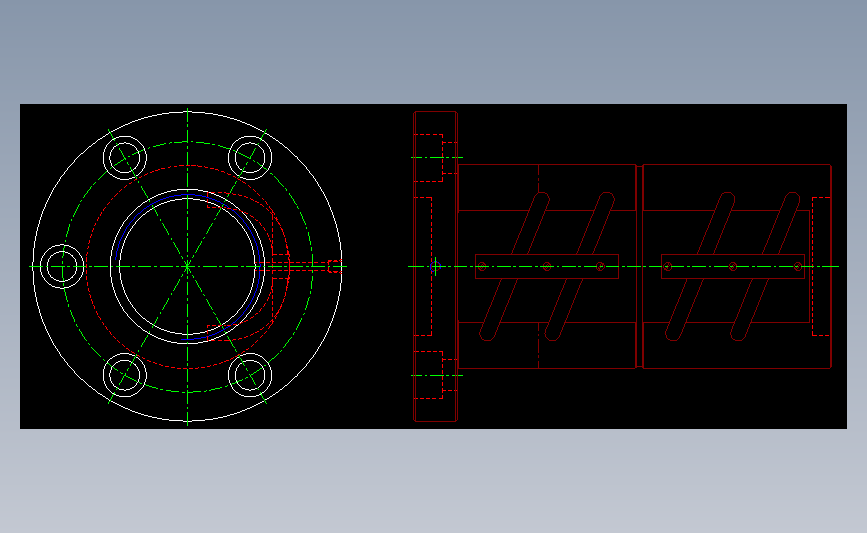This screenshot has width=867, height=533.
Task: Select the dashed recess outline at right nut end
Action: [821, 266]
